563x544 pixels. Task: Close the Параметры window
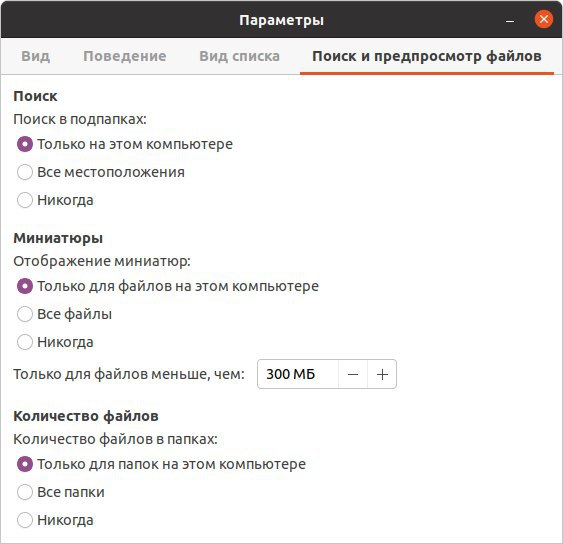(x=544, y=19)
